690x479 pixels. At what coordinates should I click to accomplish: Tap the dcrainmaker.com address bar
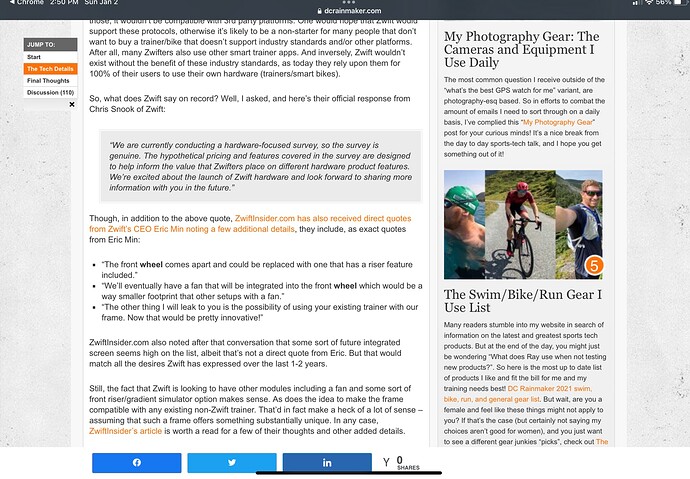point(349,11)
